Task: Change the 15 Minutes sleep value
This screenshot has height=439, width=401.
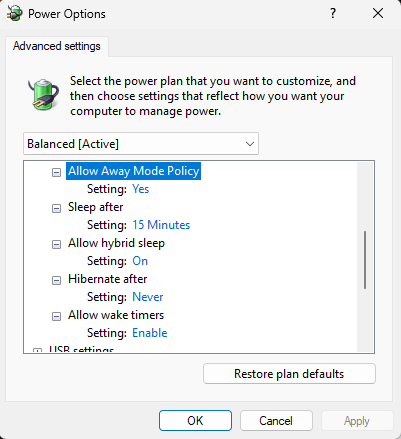Action: point(161,225)
